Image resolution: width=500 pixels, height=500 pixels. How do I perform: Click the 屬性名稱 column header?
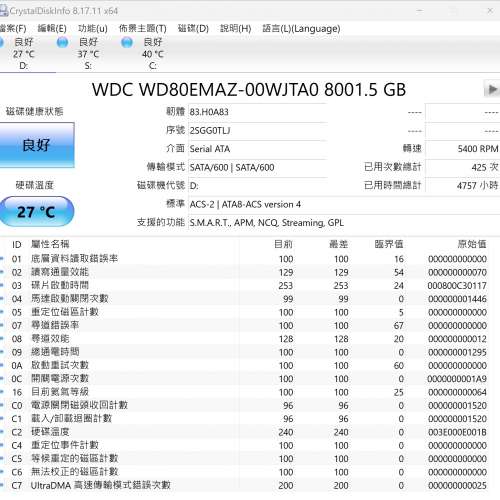tap(50, 244)
